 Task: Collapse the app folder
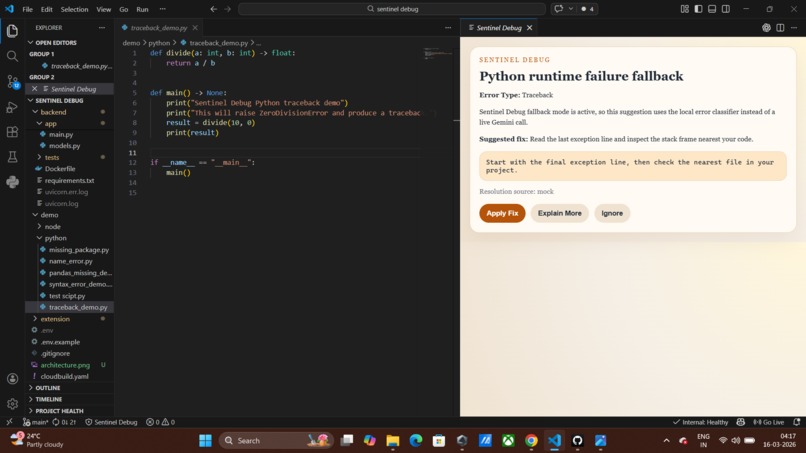(50, 123)
